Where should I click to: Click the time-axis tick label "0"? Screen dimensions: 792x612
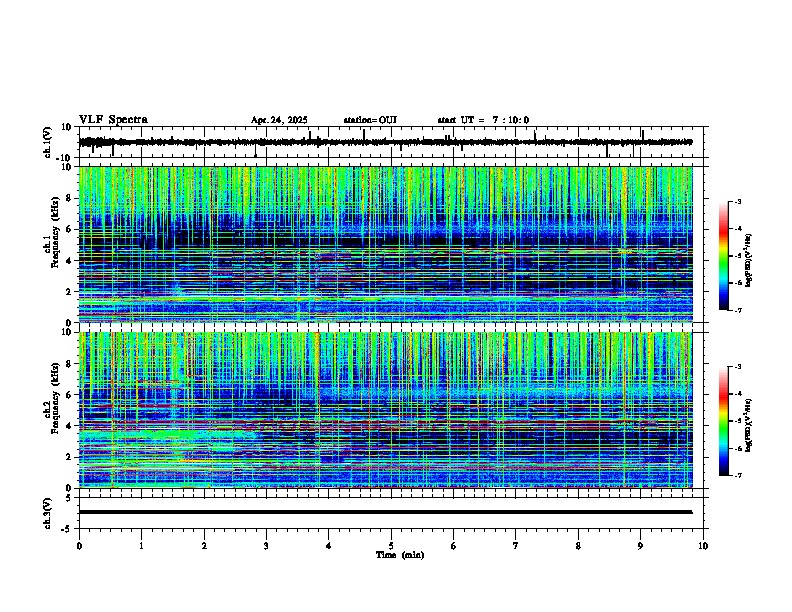[x=79, y=546]
